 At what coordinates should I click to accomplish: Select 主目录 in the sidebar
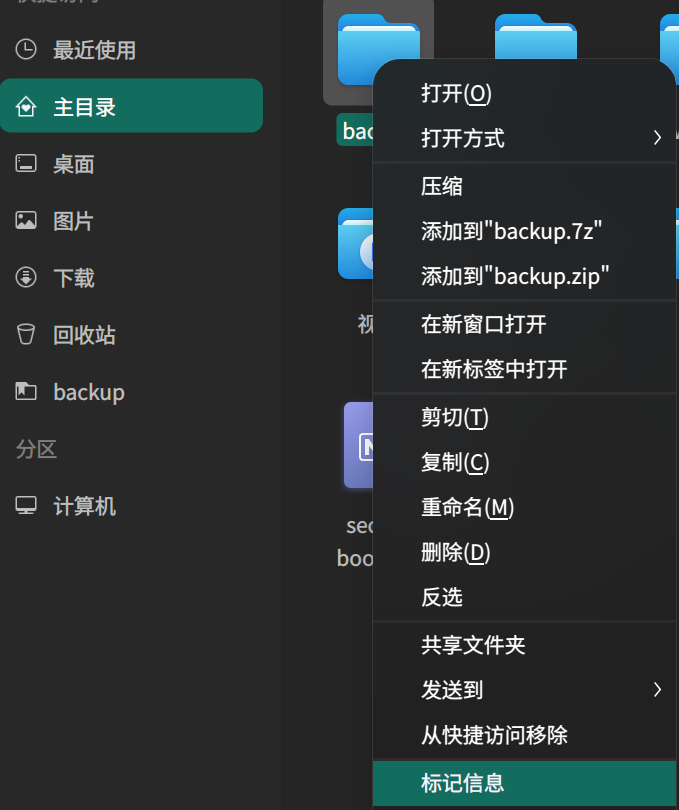[131, 106]
